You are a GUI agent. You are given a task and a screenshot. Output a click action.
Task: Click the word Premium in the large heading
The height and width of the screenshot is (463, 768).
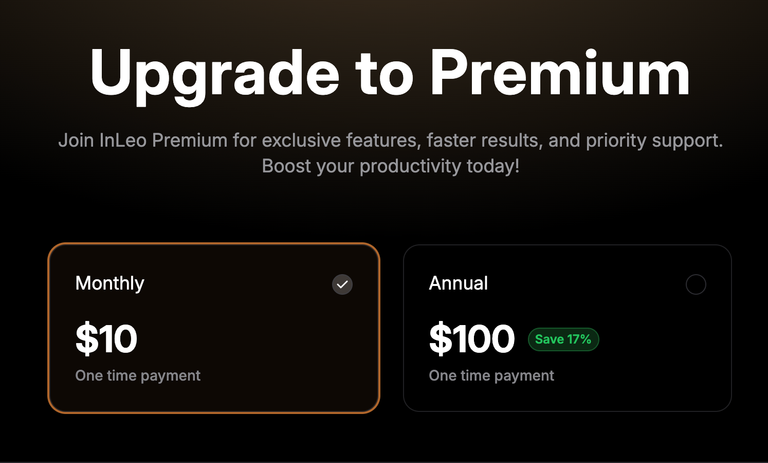[560, 72]
